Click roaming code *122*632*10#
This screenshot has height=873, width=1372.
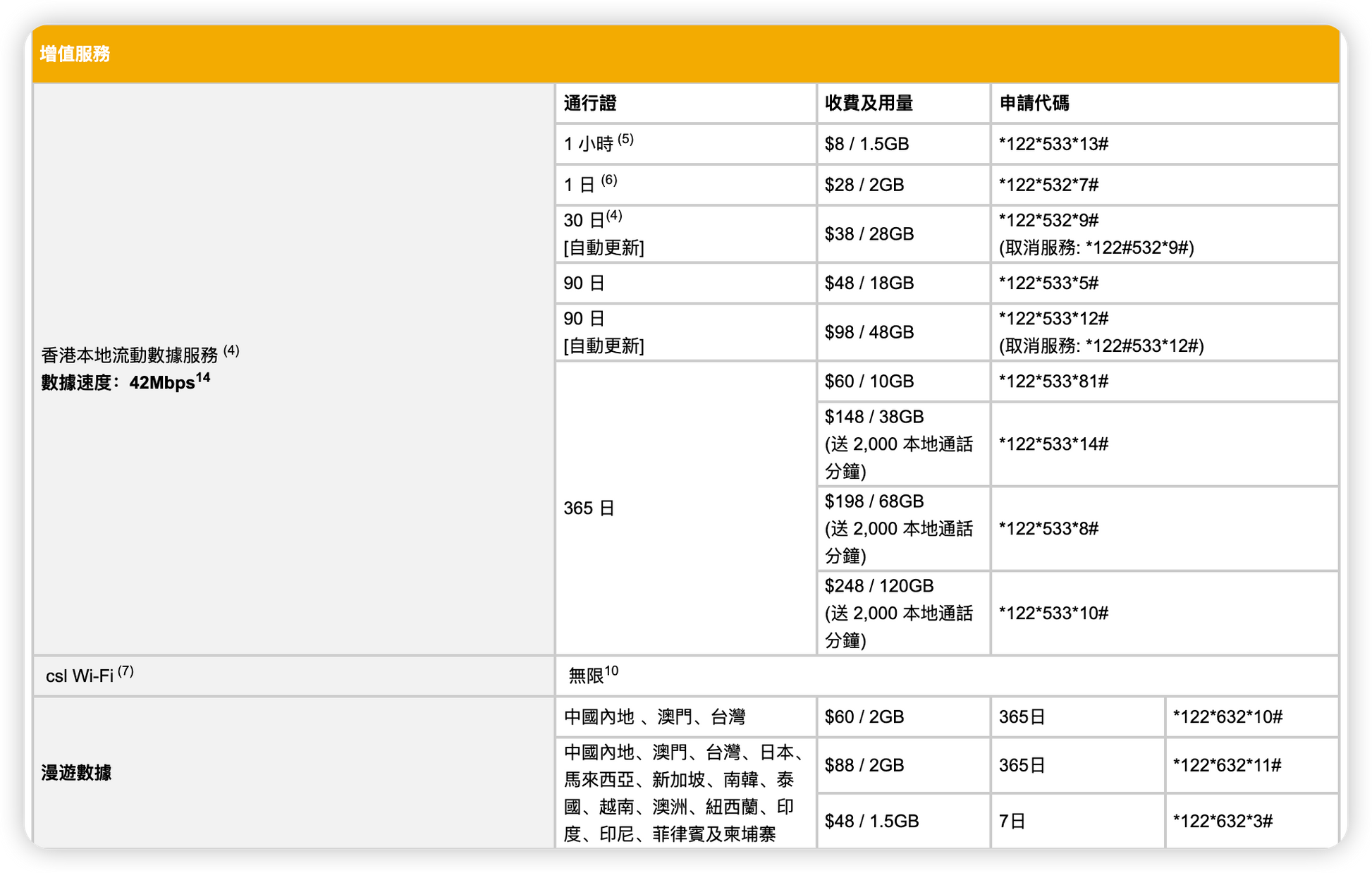click(x=1227, y=717)
